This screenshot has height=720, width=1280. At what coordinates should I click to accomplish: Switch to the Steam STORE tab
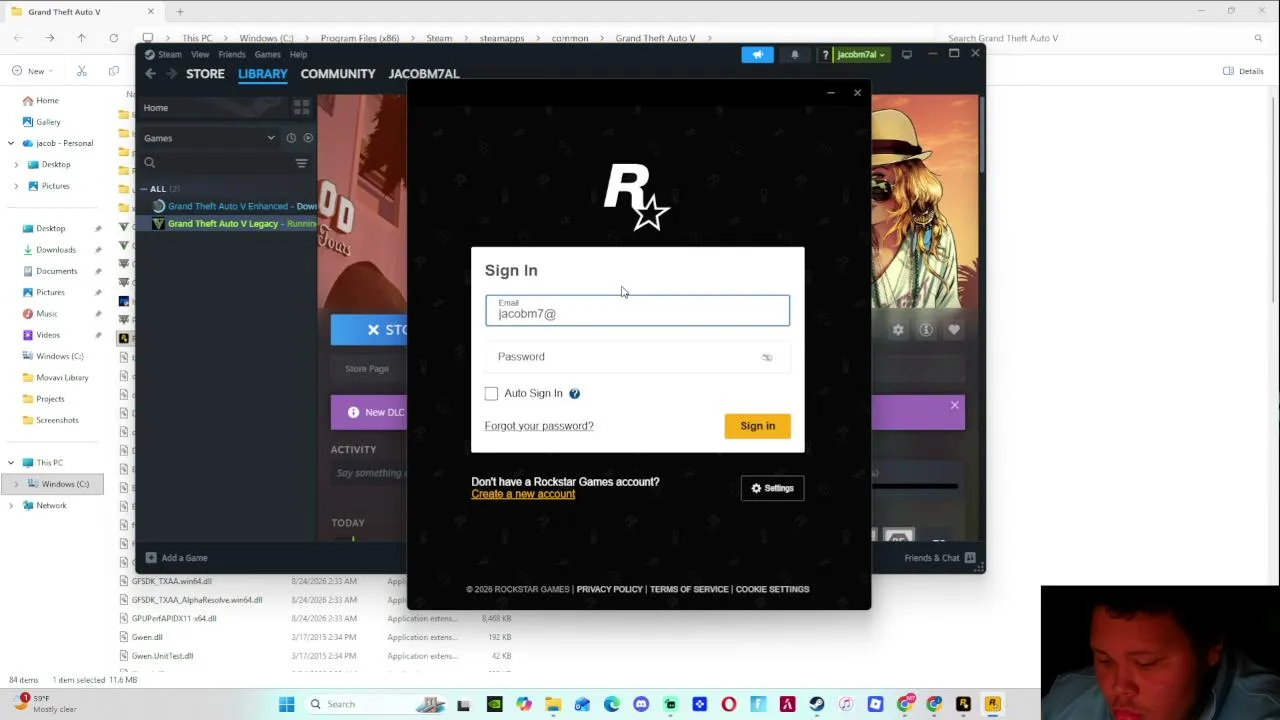(x=205, y=74)
